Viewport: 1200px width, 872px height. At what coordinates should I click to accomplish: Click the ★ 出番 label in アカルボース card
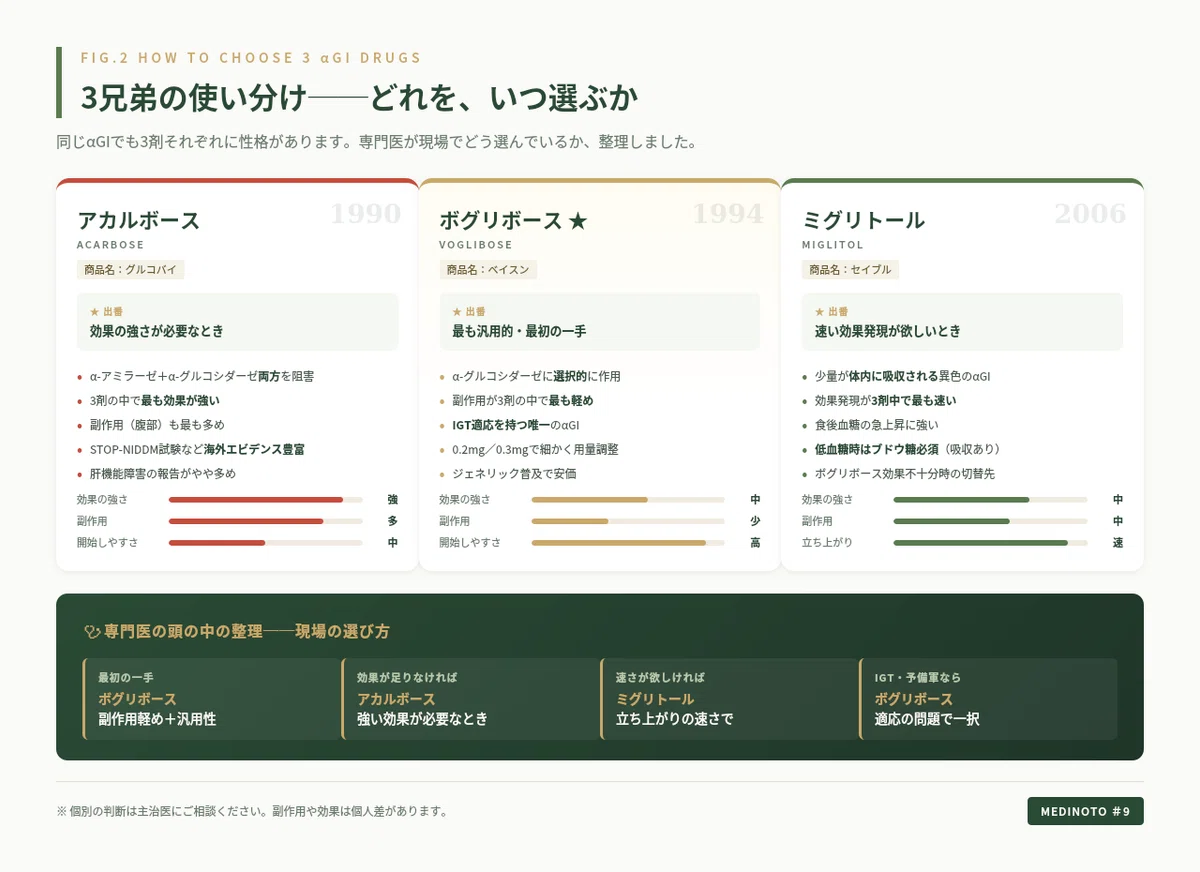(106, 312)
